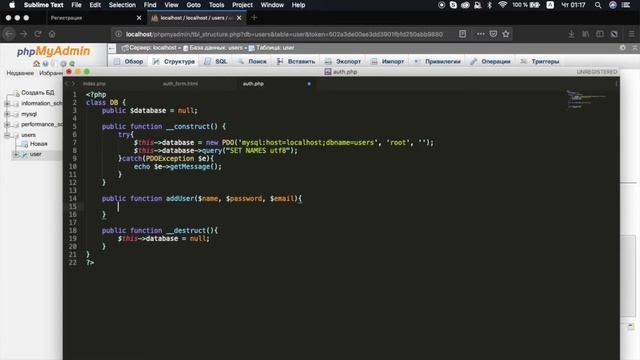Screen dimensions: 640x360
Task: Open Project menu
Action: click(242, 5)
